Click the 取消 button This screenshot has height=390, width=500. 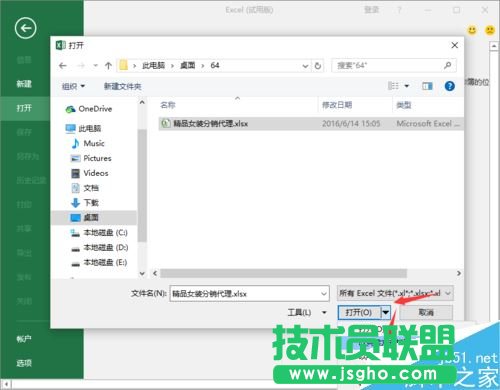coord(426,312)
